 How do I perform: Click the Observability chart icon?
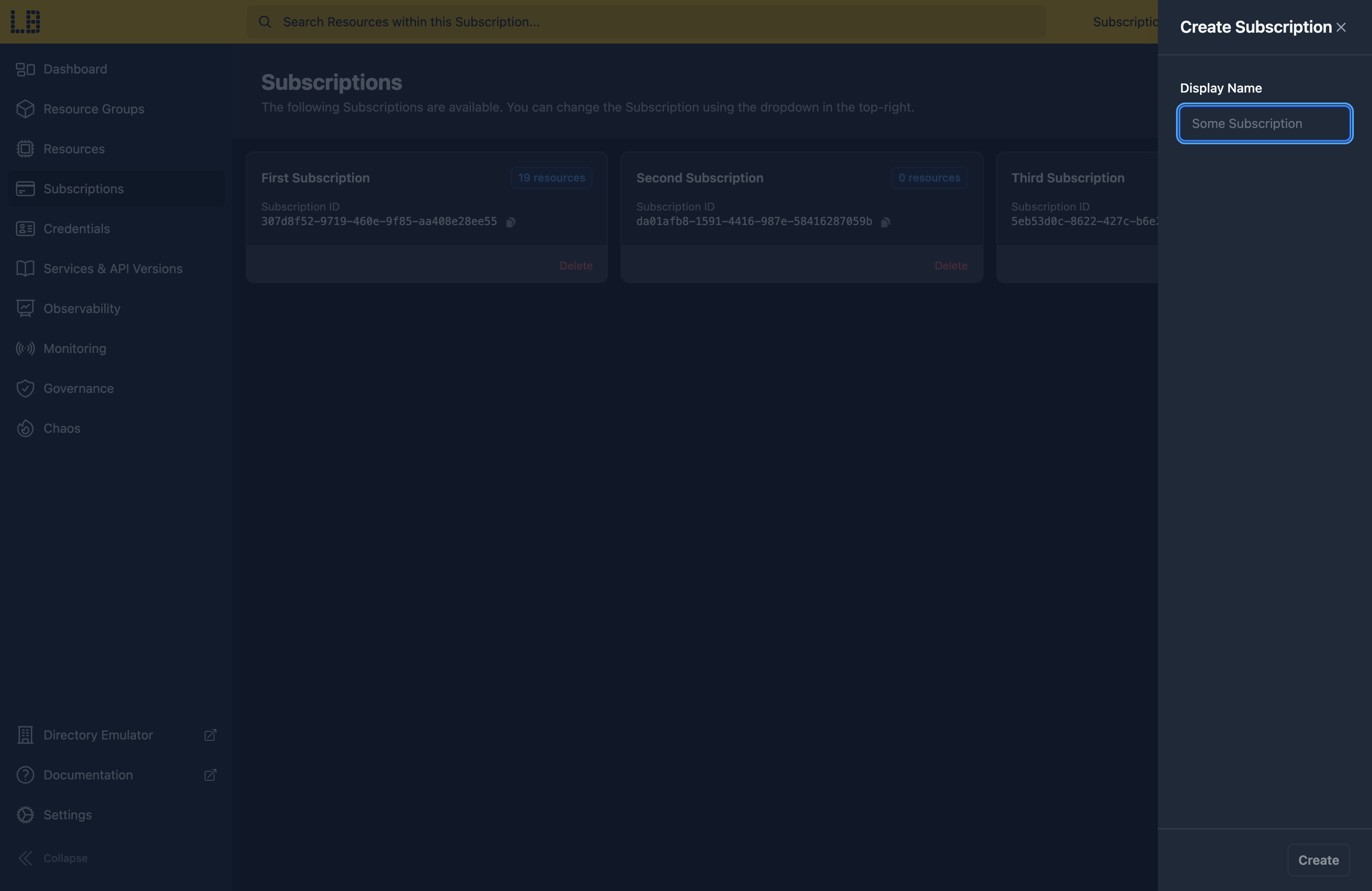[x=25, y=308]
